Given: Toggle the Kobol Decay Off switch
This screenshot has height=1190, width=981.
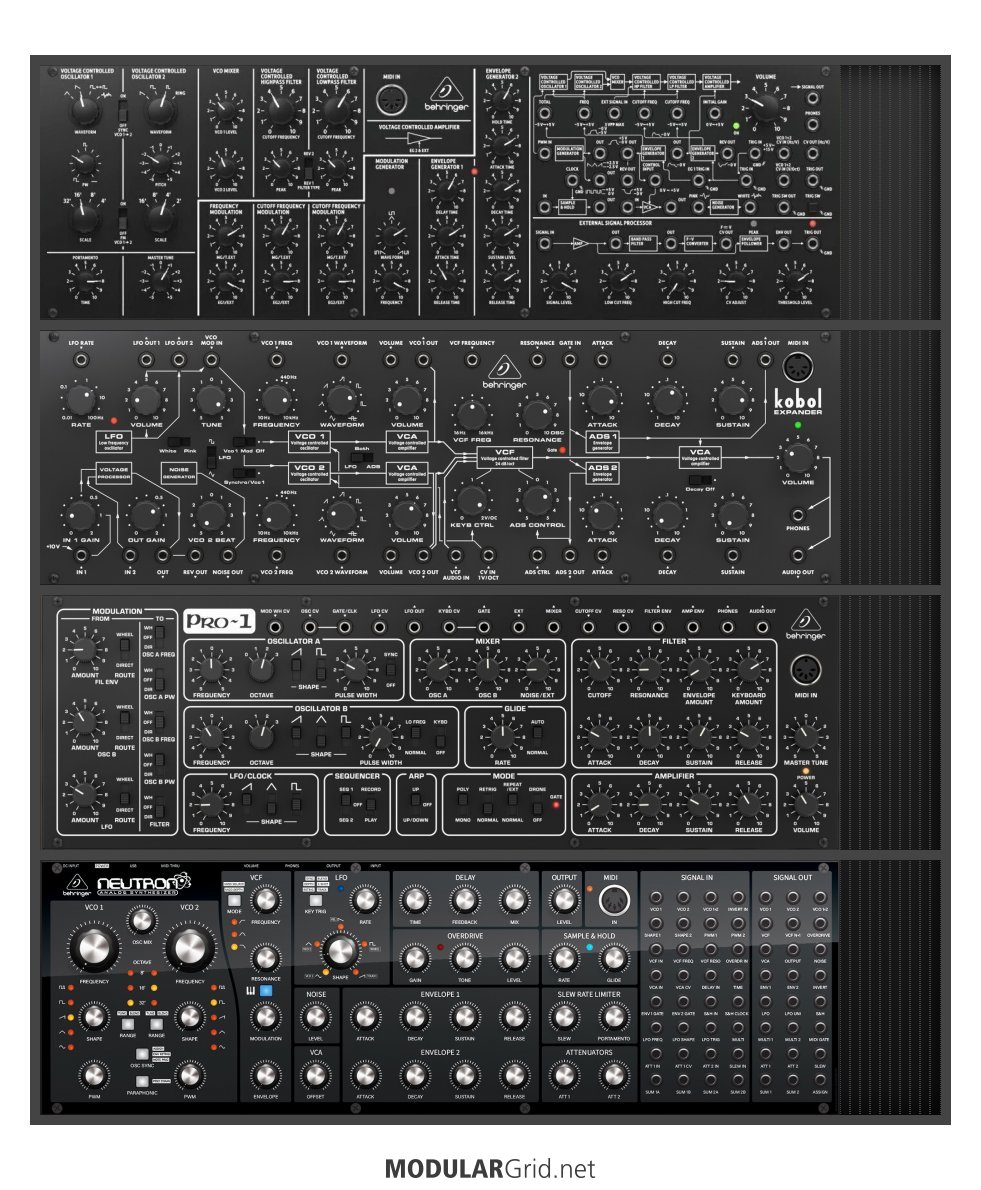Looking at the screenshot, I should pyautogui.click(x=700, y=480).
